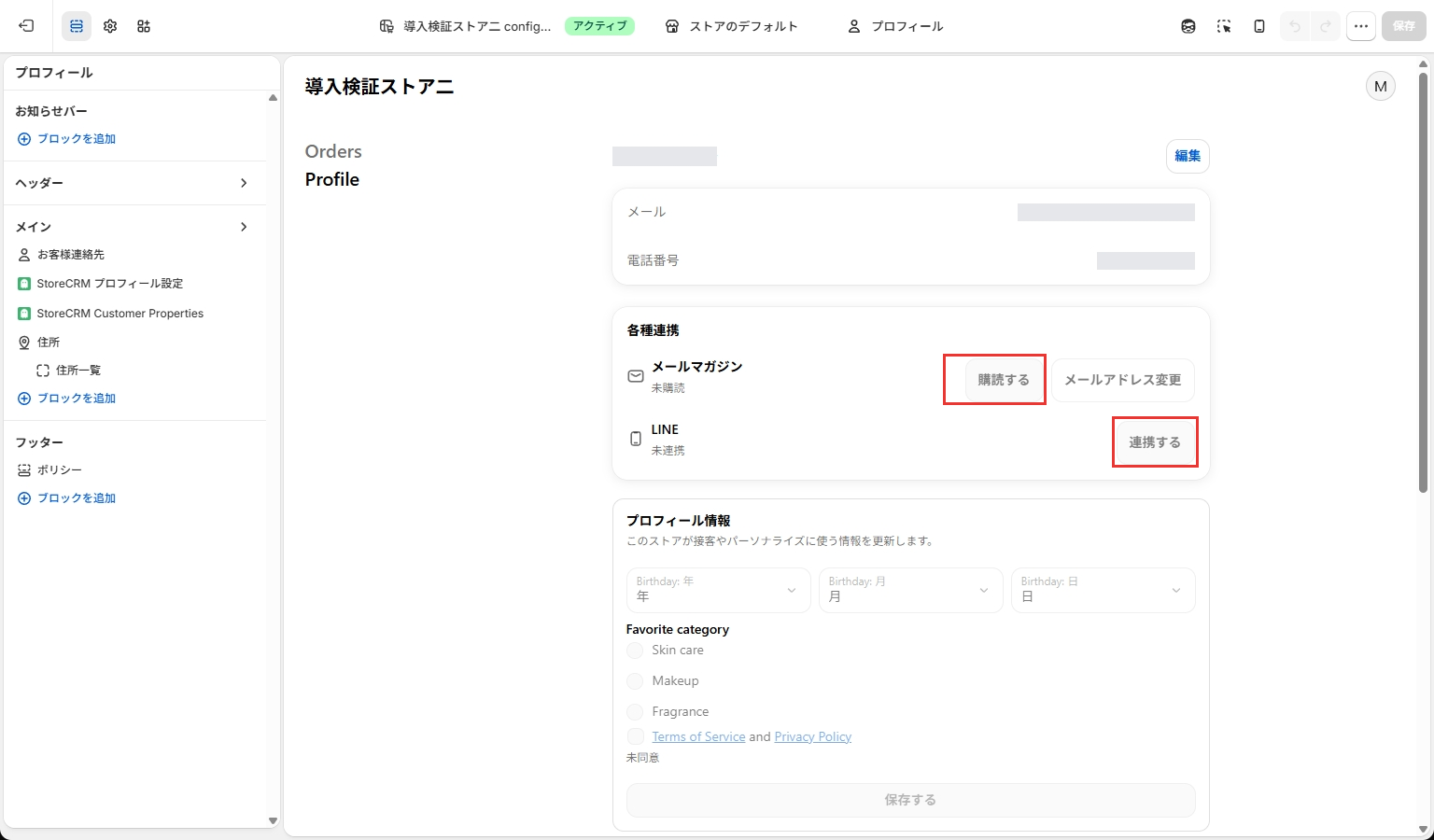Open the Birthday 年 dropdown
1434x840 pixels.
coord(718,590)
